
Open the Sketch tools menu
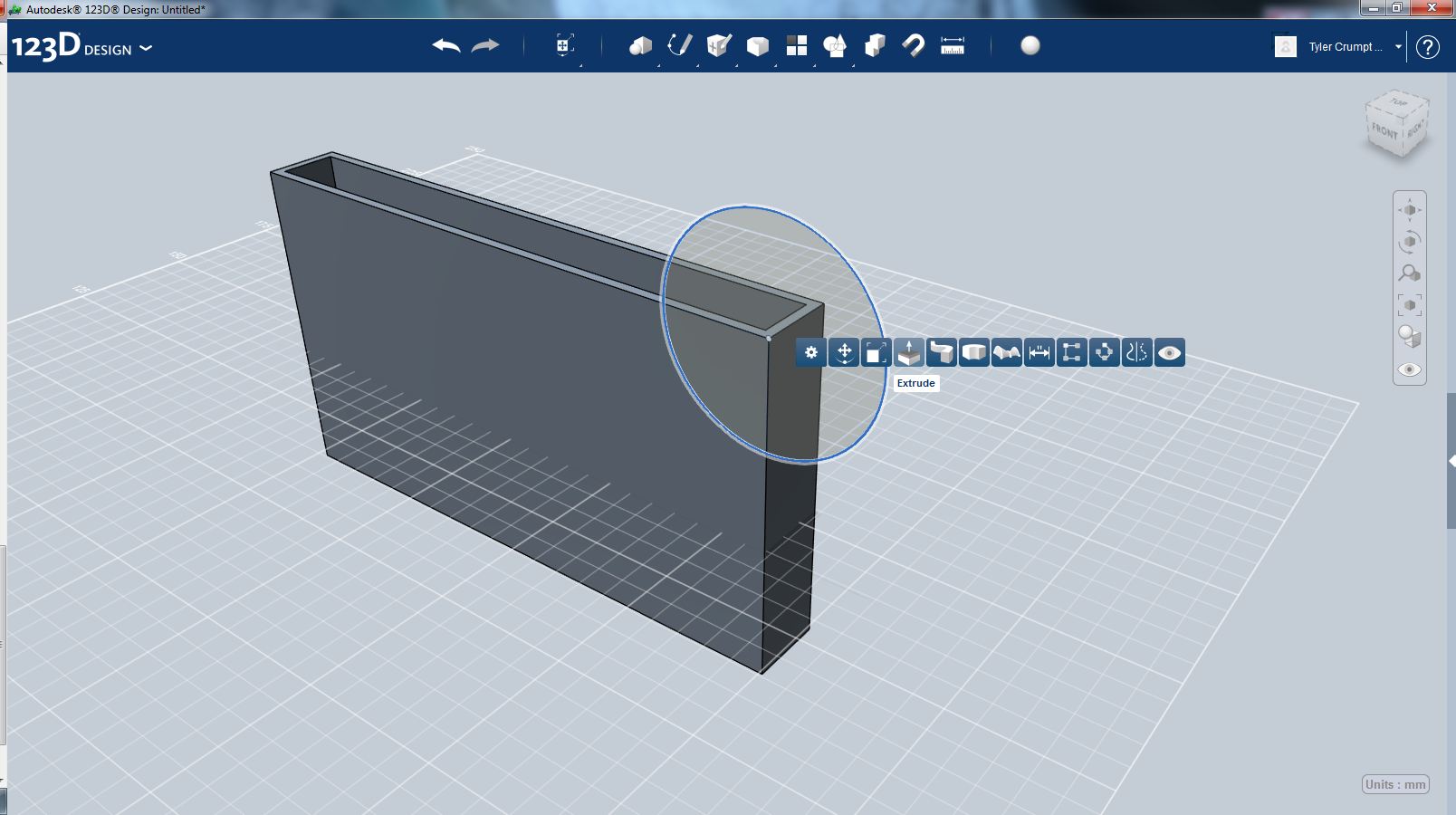(x=679, y=45)
